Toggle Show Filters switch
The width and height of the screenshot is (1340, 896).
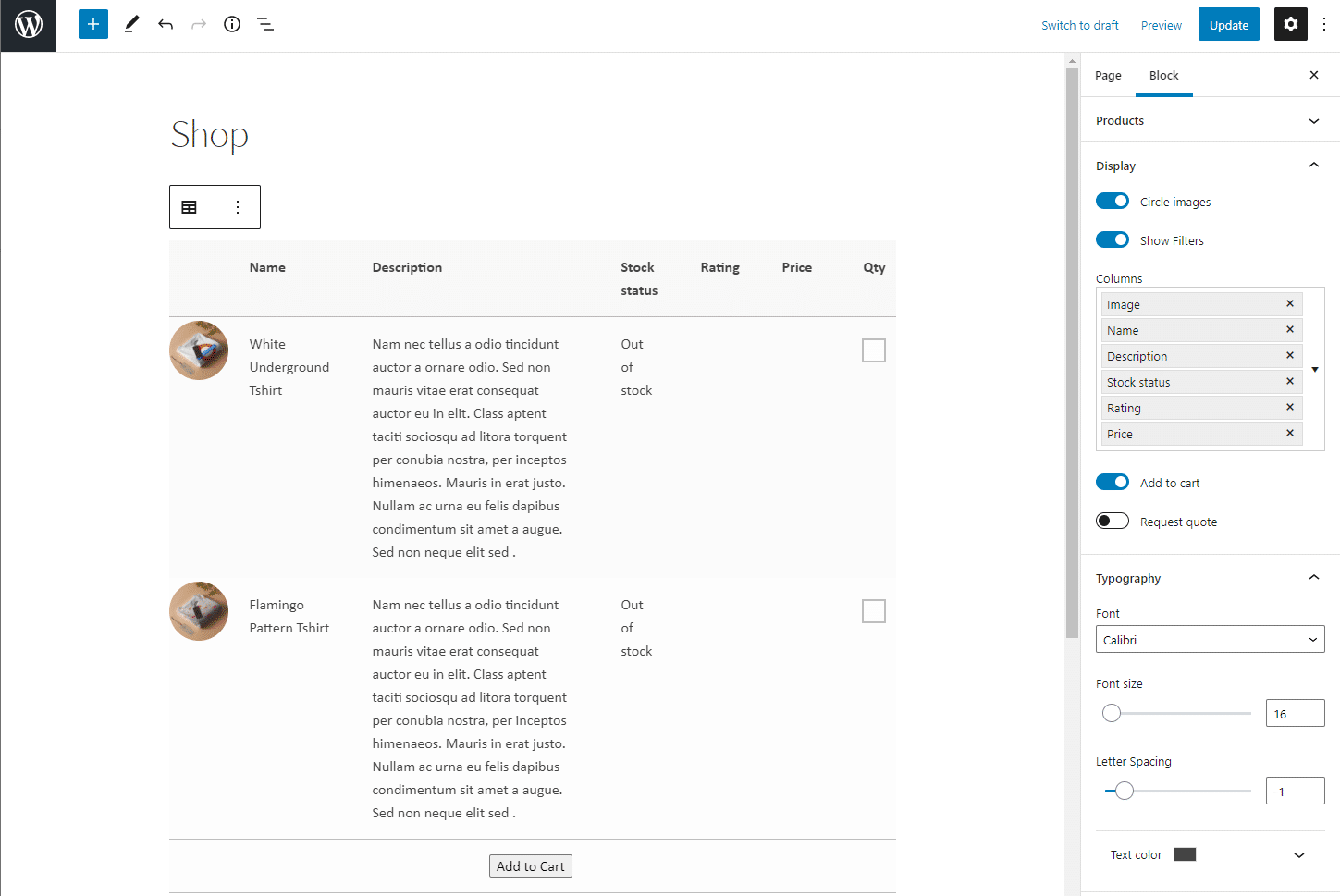click(1113, 239)
